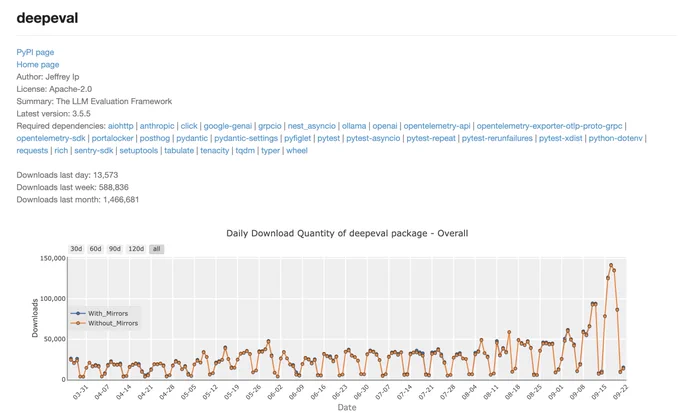Viewport: 680px width, 418px height.
Task: Click the 'deepeval' page heading
Action: (47, 18)
